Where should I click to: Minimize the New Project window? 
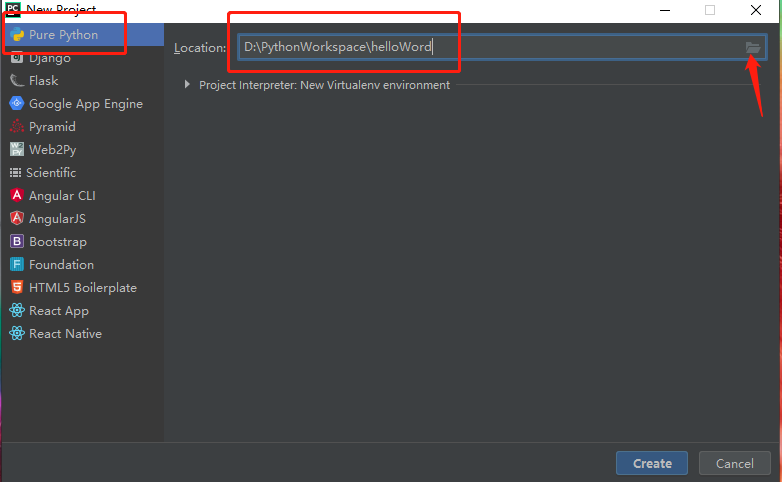click(665, 10)
